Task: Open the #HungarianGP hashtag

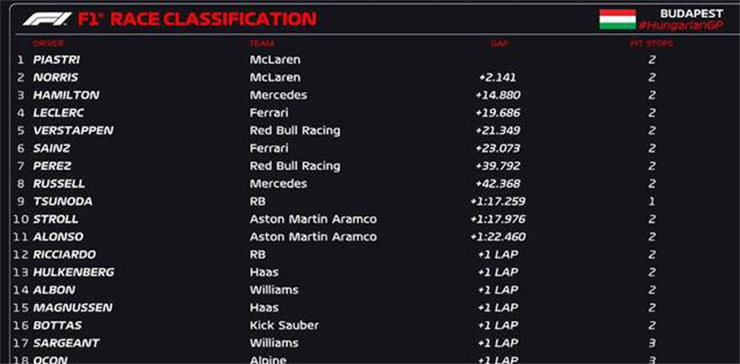Action: coord(681,25)
